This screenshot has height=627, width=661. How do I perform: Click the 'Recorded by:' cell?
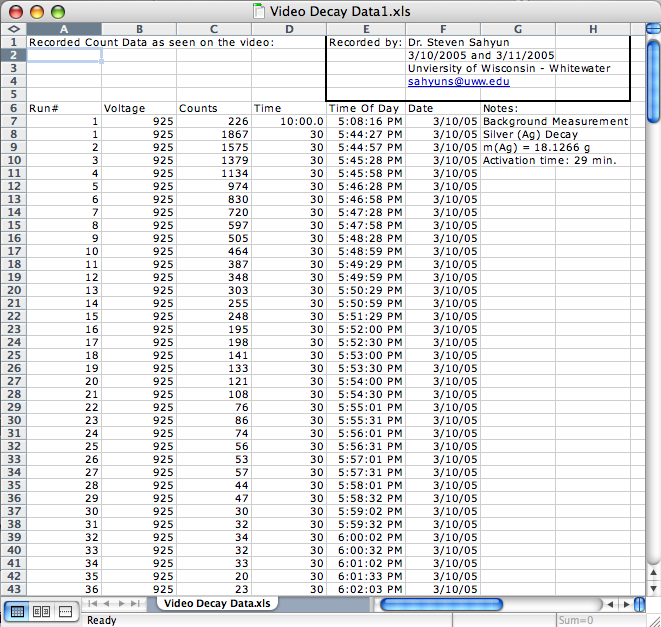click(366, 42)
